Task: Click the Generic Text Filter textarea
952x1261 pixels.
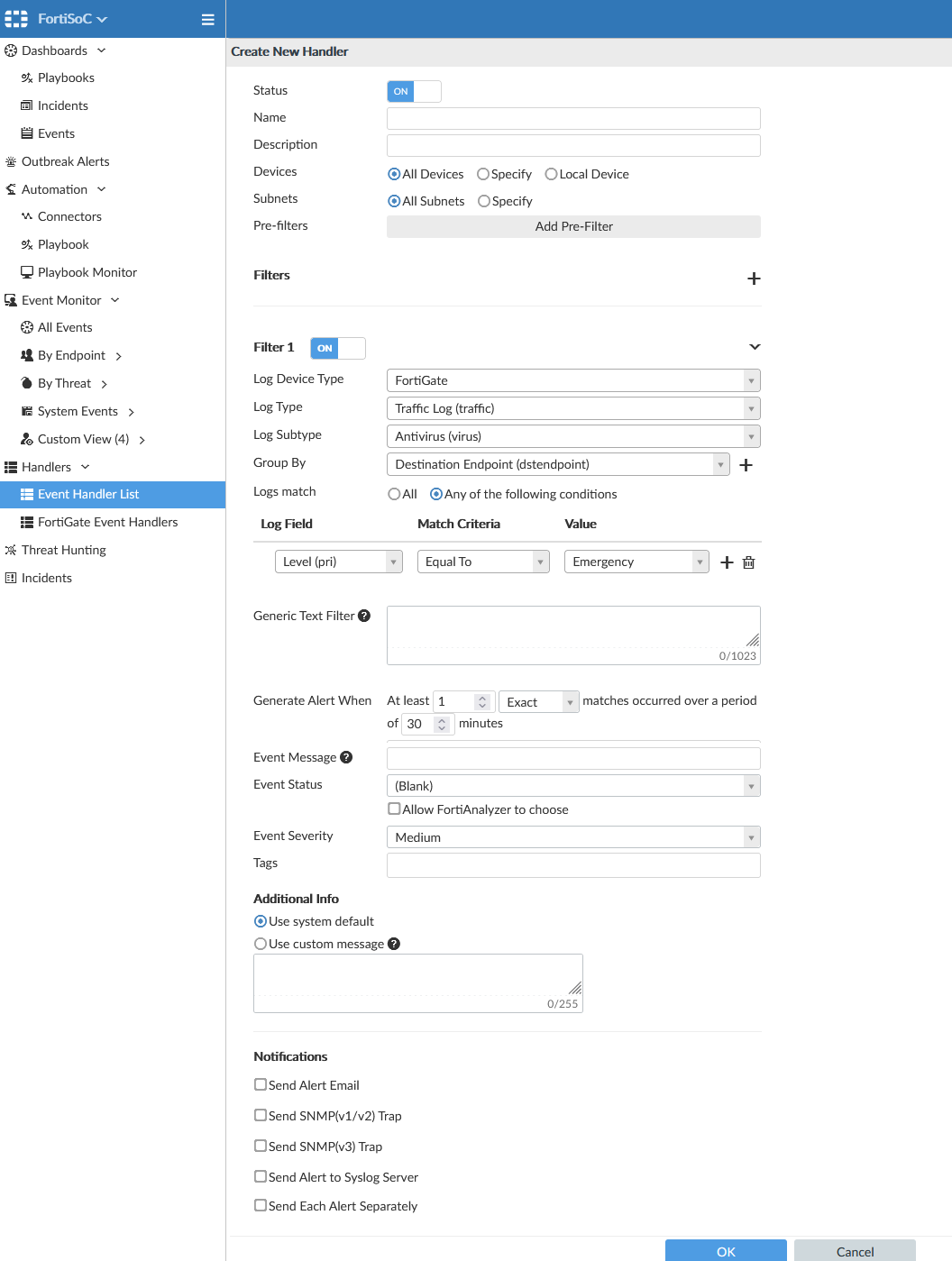Action: point(573,635)
